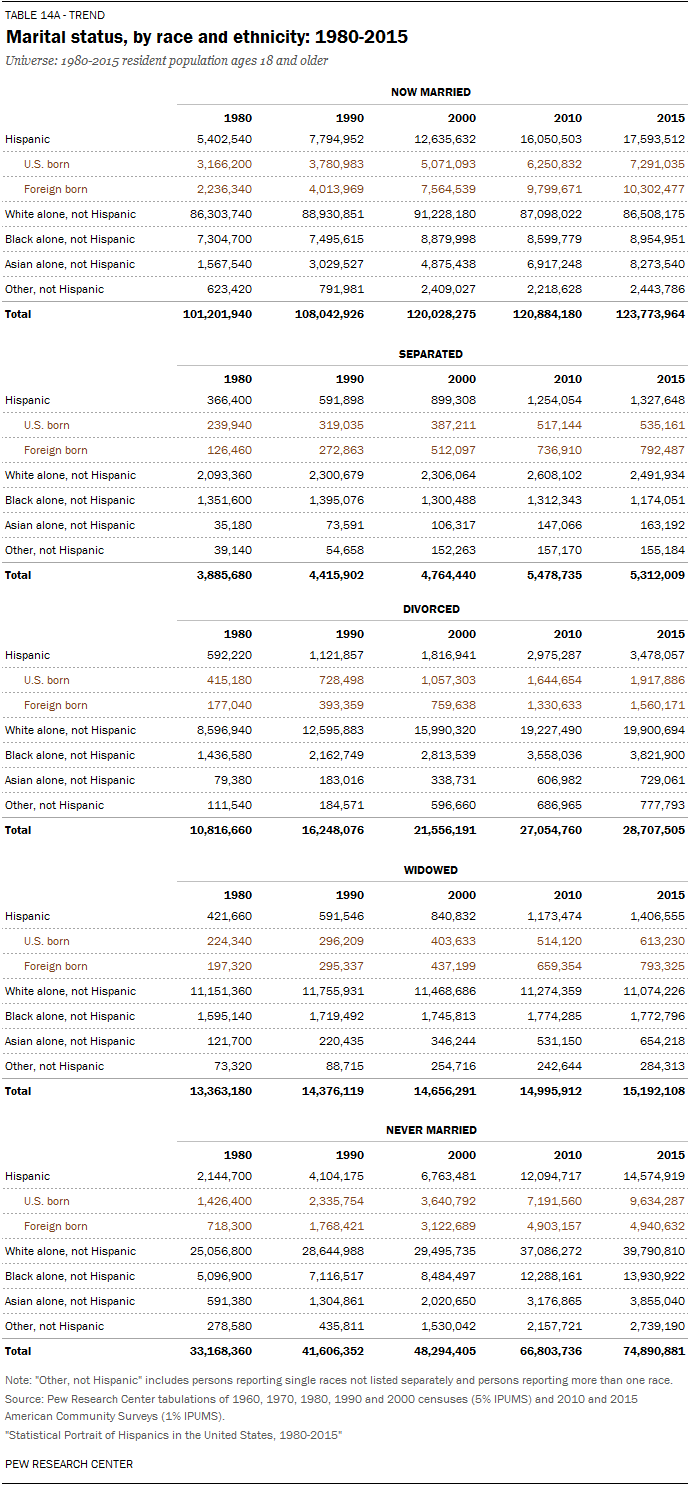Click the 'WIDOWED' section heading
This screenshot has width=690, height=1485.
pyautogui.click(x=430, y=870)
